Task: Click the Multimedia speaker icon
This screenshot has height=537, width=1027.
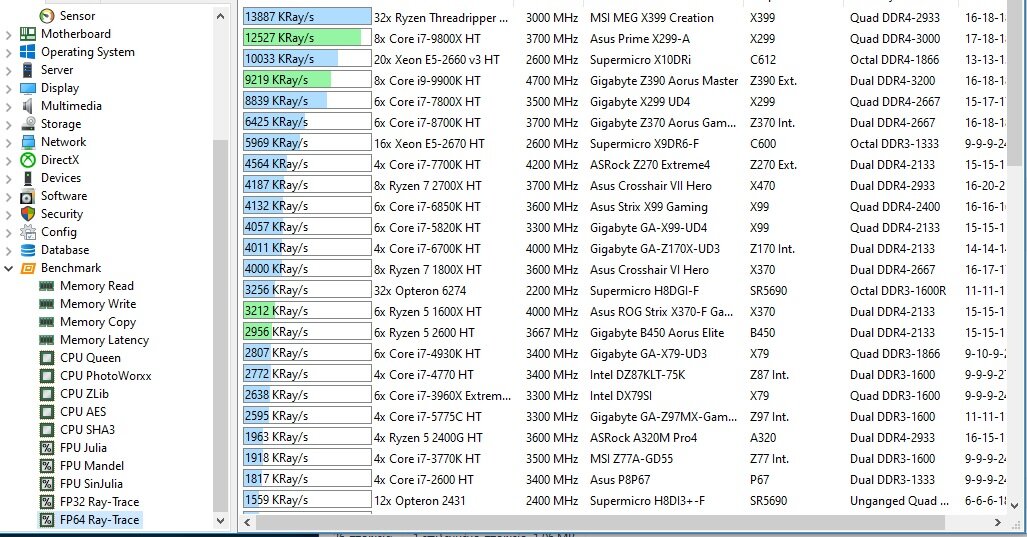Action: [x=28, y=105]
